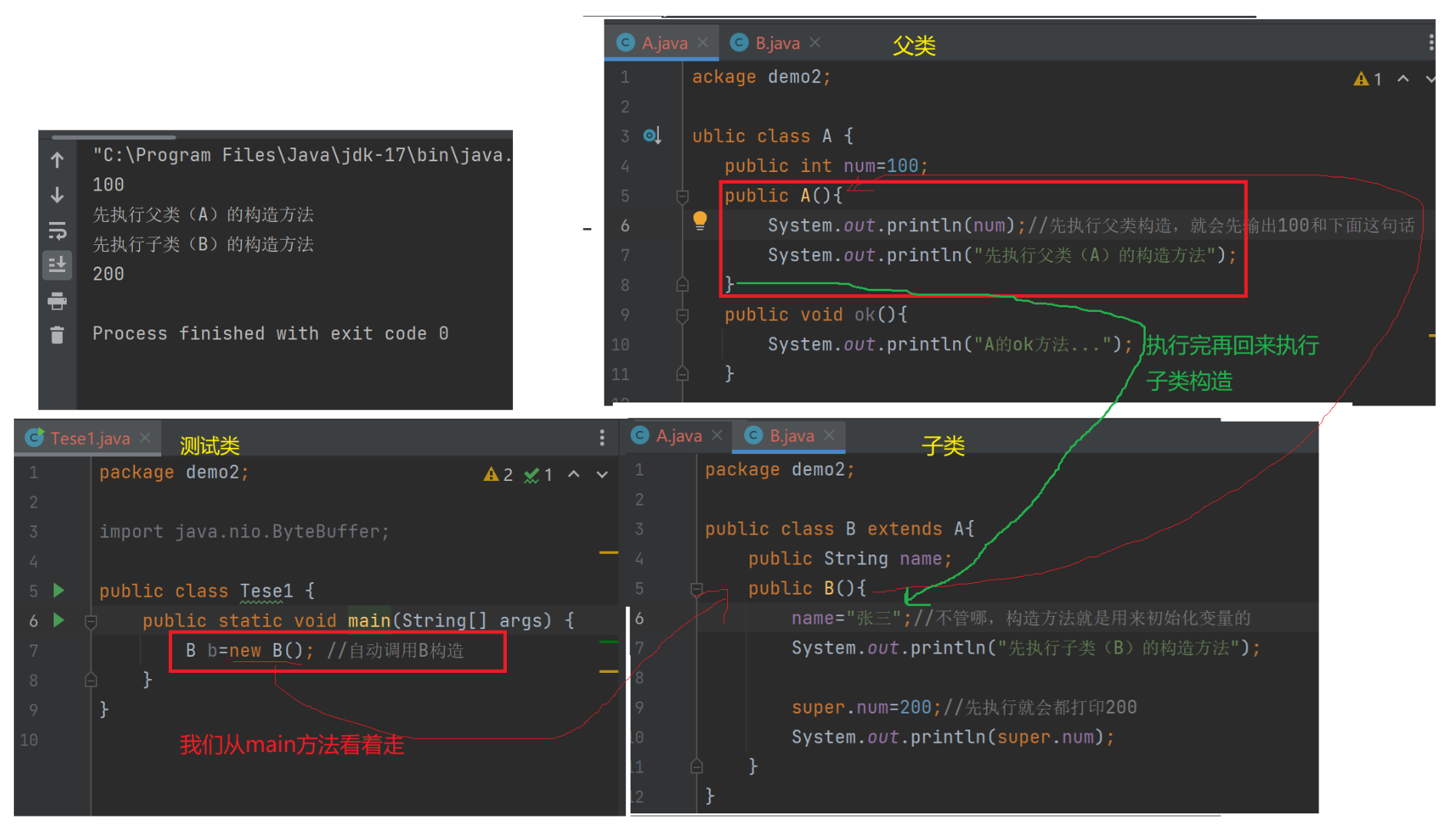Clear console output with the trash icon
This screenshot has height=828, width=1456.
[x=58, y=335]
